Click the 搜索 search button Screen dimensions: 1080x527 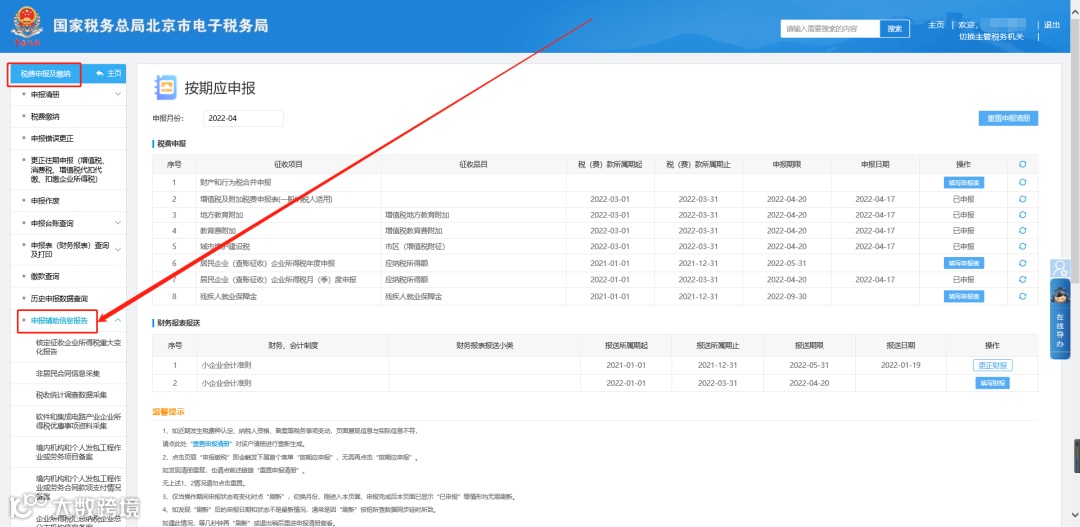pyautogui.click(x=895, y=28)
